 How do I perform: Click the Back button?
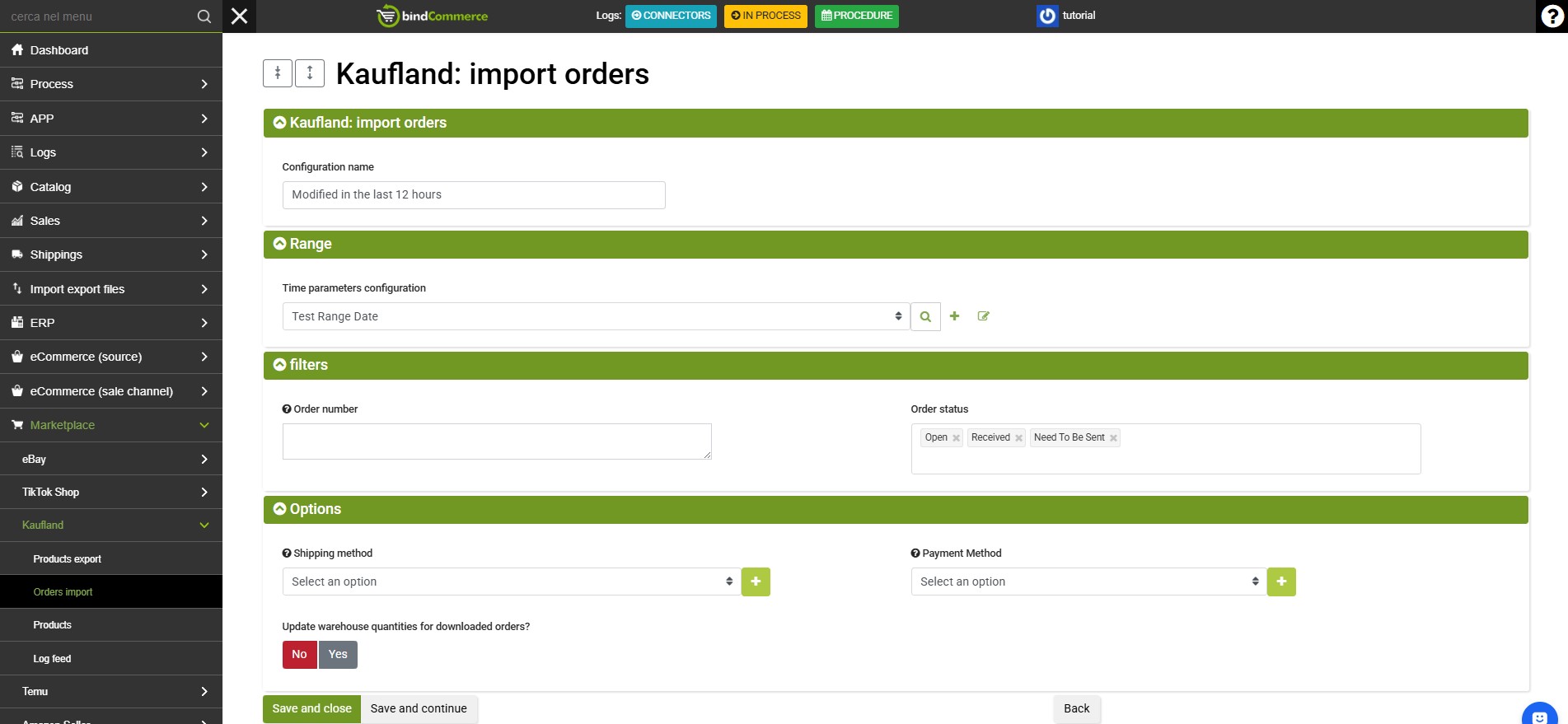click(1077, 709)
